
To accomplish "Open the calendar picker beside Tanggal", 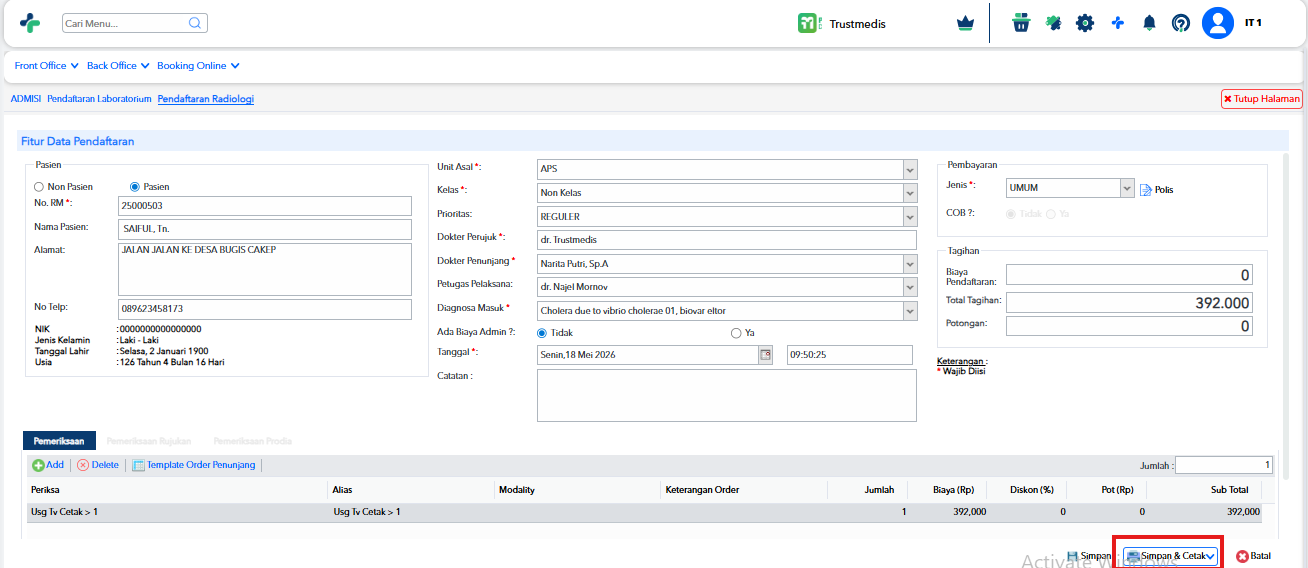I will click(x=766, y=355).
